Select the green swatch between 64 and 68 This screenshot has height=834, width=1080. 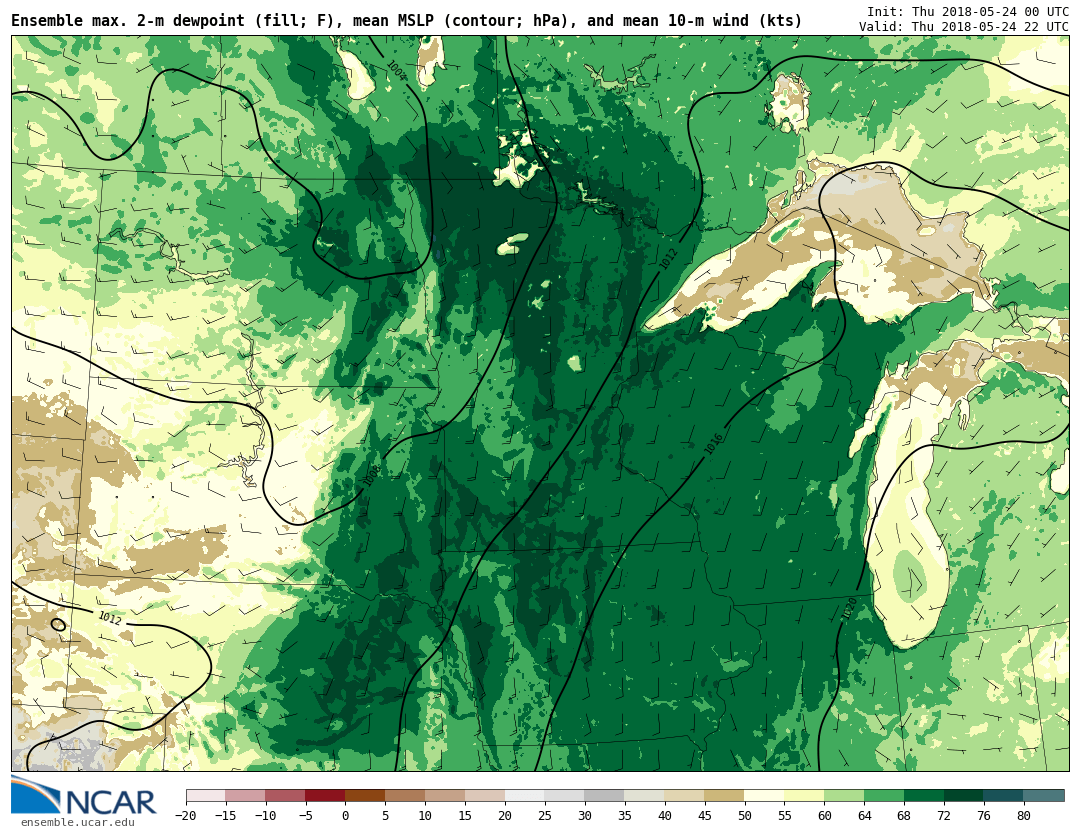click(885, 796)
